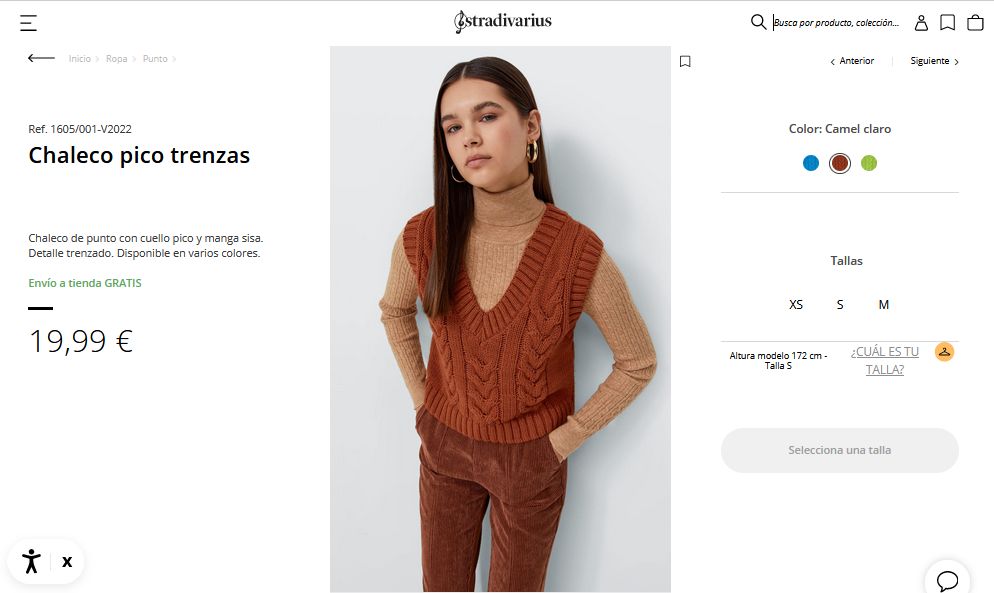The height and width of the screenshot is (593, 994).
Task: Select size M
Action: [x=884, y=305]
